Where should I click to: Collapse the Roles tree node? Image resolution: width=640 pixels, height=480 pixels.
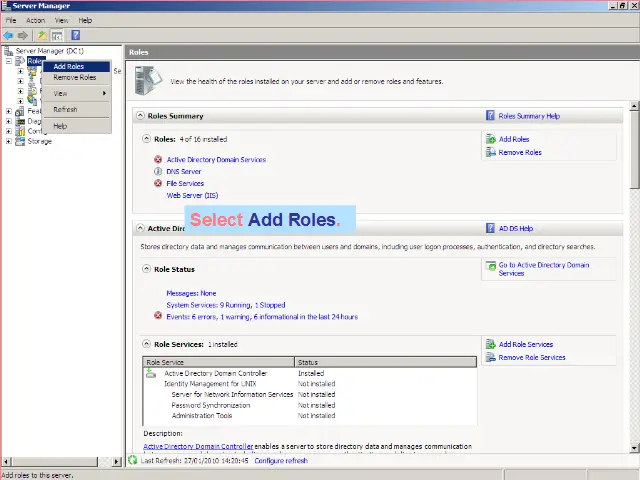click(9, 61)
